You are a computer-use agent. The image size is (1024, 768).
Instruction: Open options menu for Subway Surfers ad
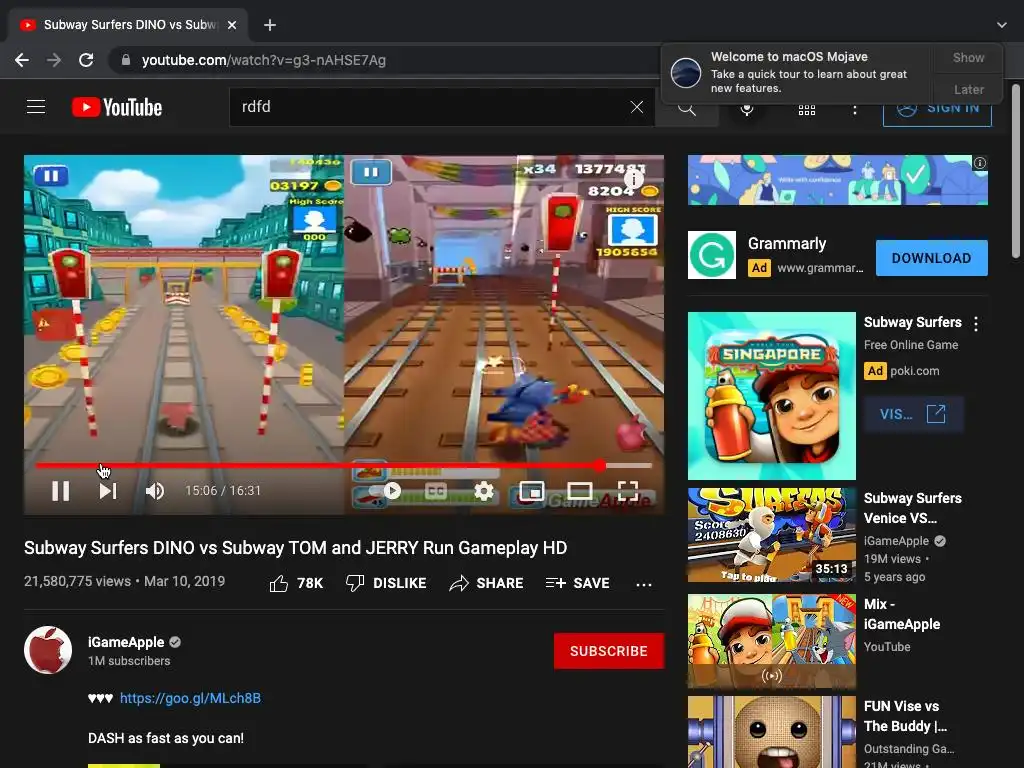click(x=976, y=323)
